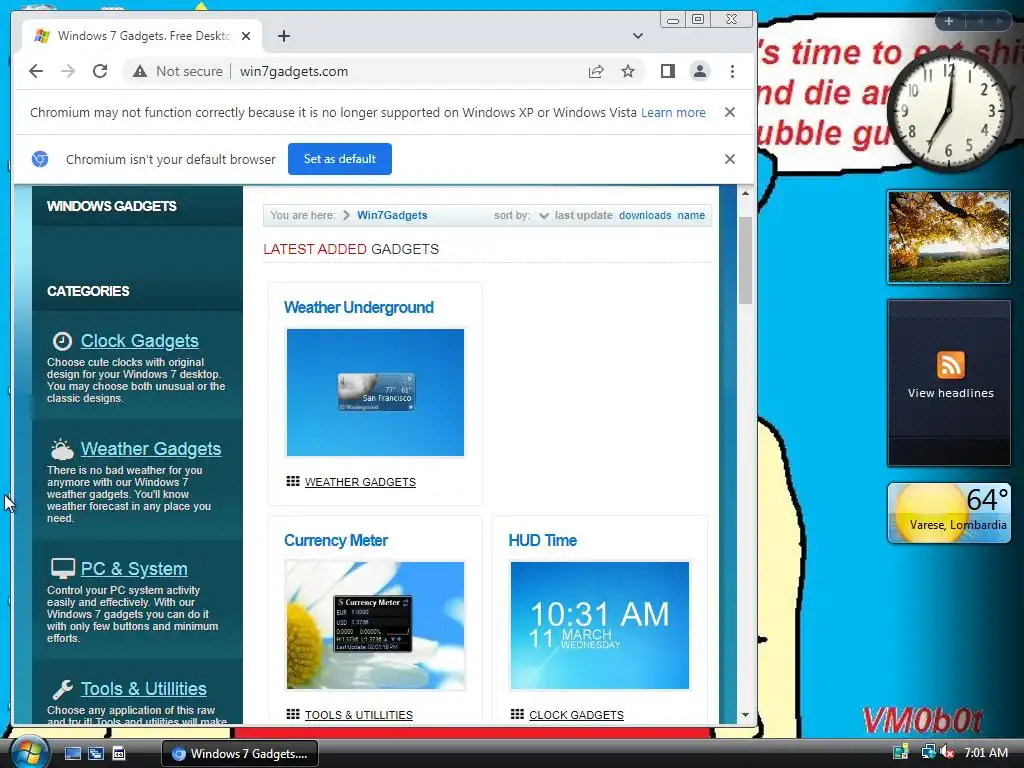This screenshot has height=768, width=1024.
Task: Open Chromium's three-dot menu
Action: click(x=732, y=71)
